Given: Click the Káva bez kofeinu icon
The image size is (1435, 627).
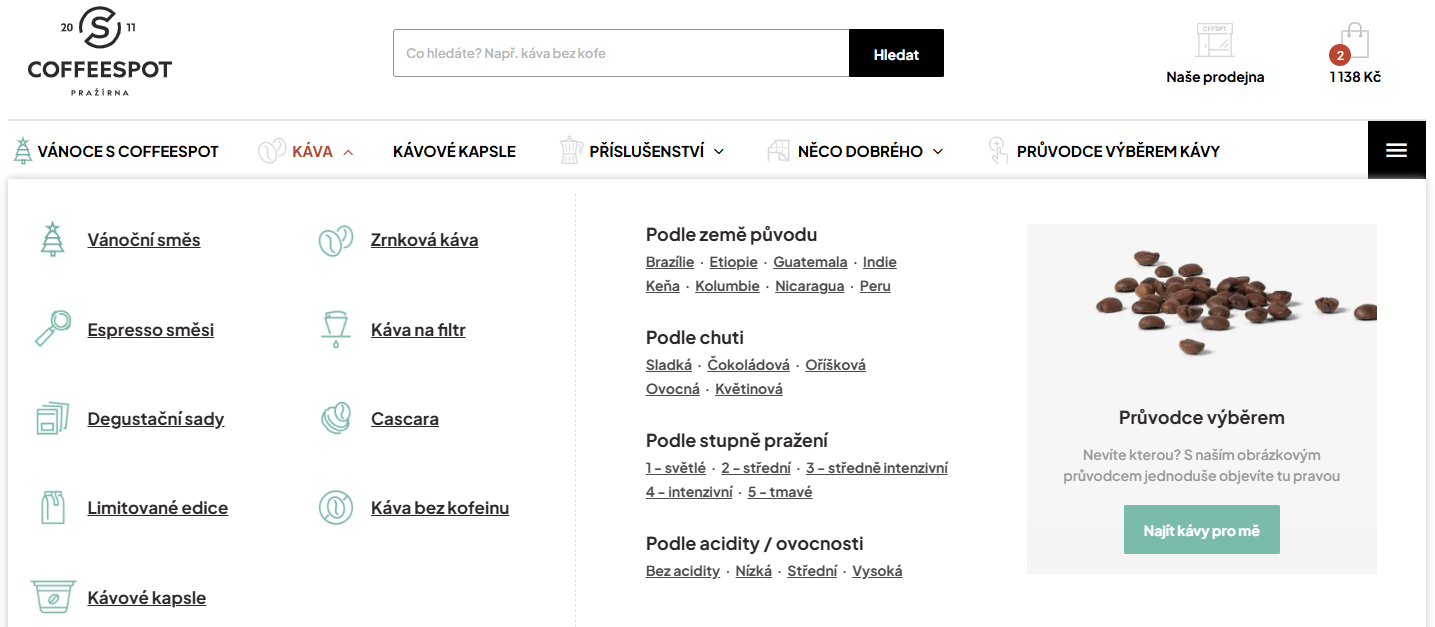Looking at the screenshot, I should point(336,507).
